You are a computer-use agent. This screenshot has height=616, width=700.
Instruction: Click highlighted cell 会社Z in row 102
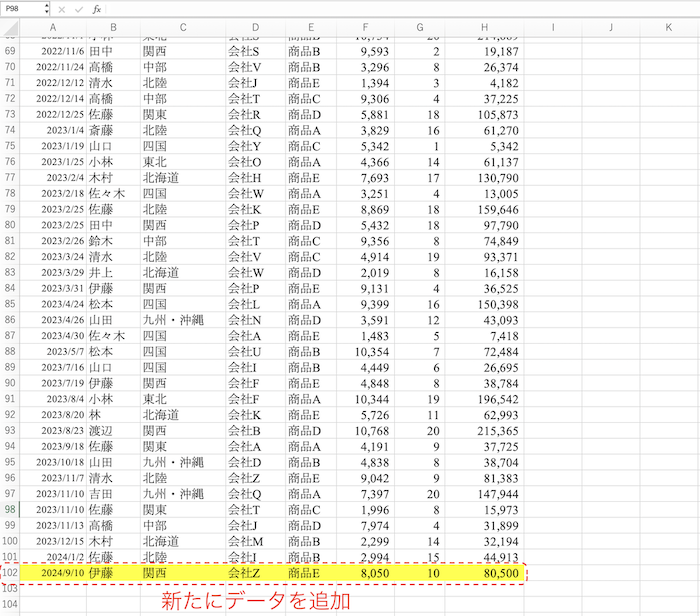coord(255,573)
